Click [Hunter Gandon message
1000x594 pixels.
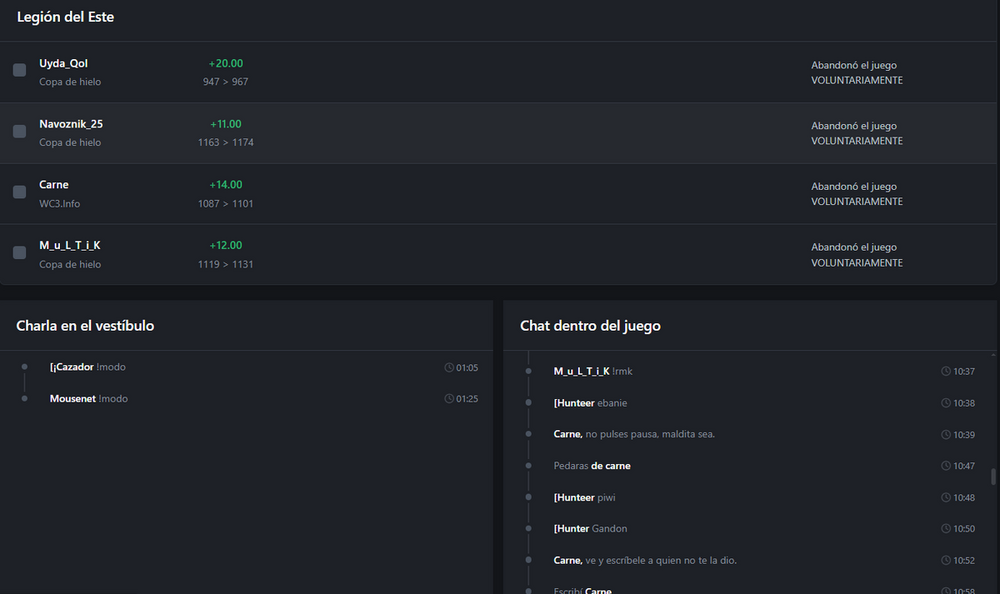(x=590, y=528)
